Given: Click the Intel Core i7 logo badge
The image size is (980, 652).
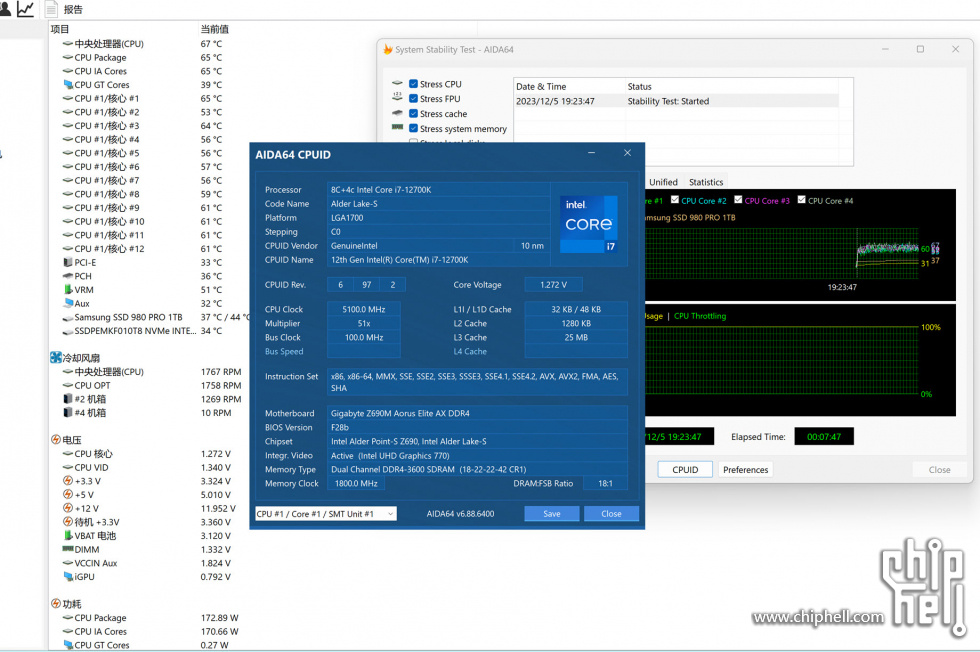Looking at the screenshot, I should click(589, 224).
